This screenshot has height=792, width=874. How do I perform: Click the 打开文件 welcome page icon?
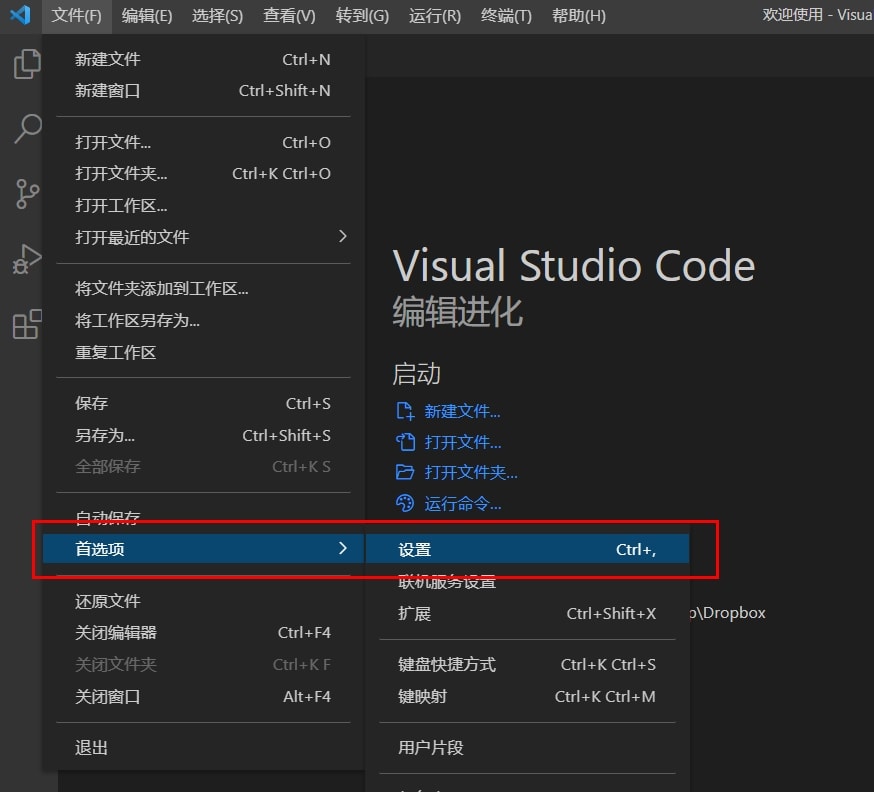click(x=405, y=442)
